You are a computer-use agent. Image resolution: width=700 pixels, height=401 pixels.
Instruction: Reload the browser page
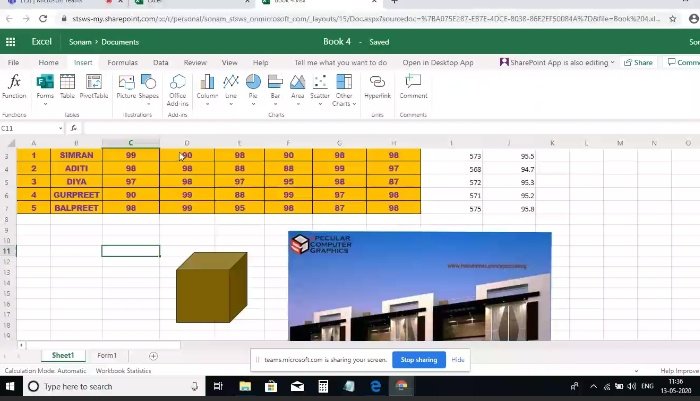click(x=43, y=19)
